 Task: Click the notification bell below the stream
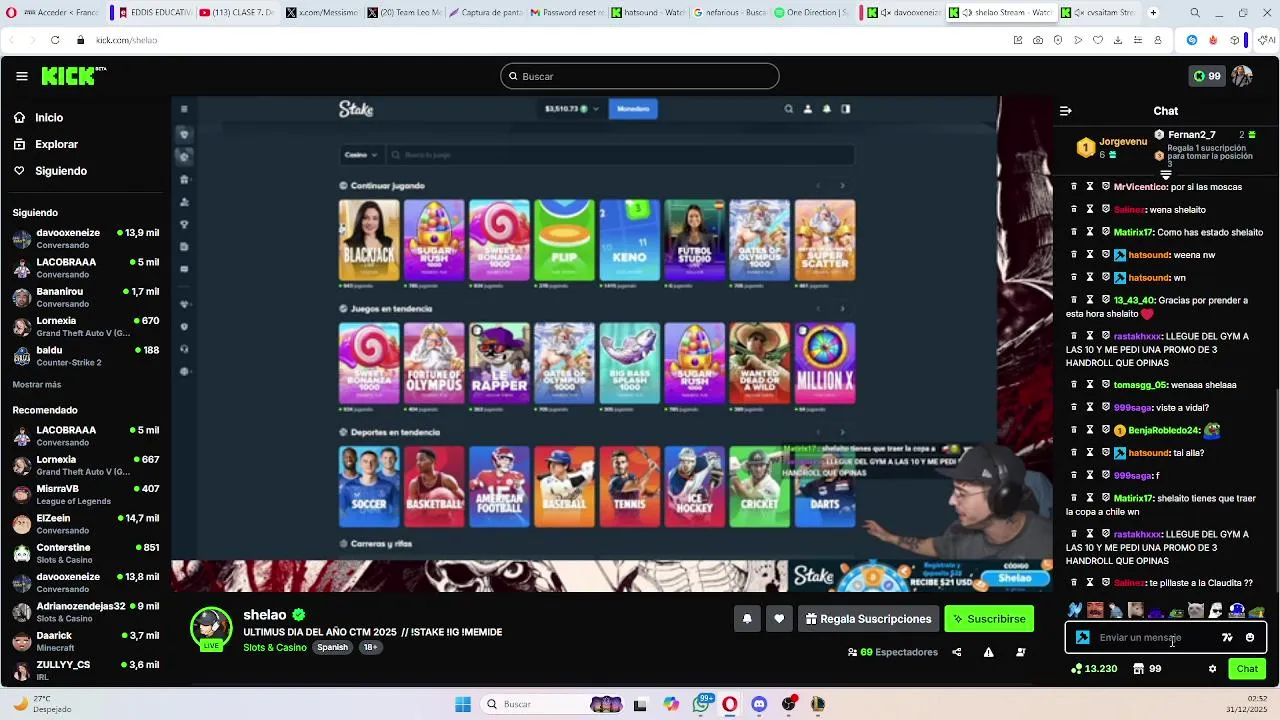(x=747, y=619)
